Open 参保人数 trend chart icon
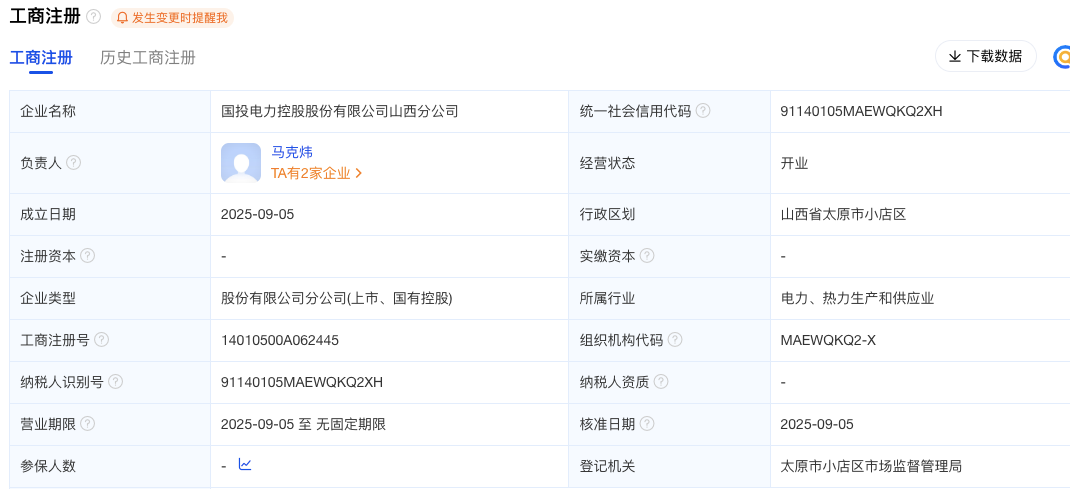The image size is (1070, 489). click(245, 464)
